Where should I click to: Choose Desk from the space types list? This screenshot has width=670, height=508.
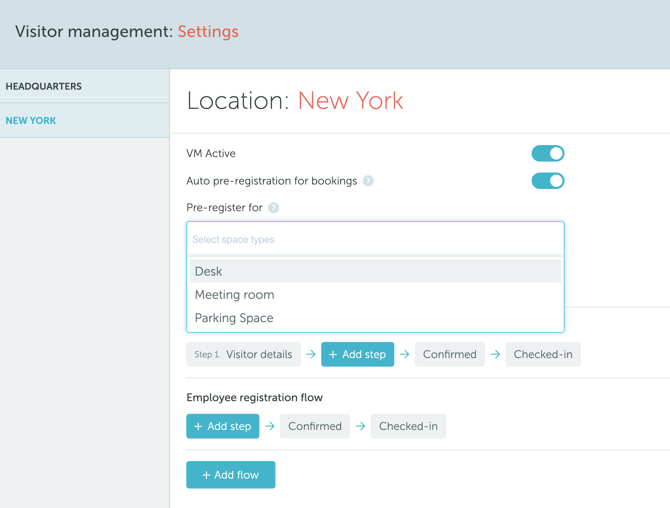point(375,271)
